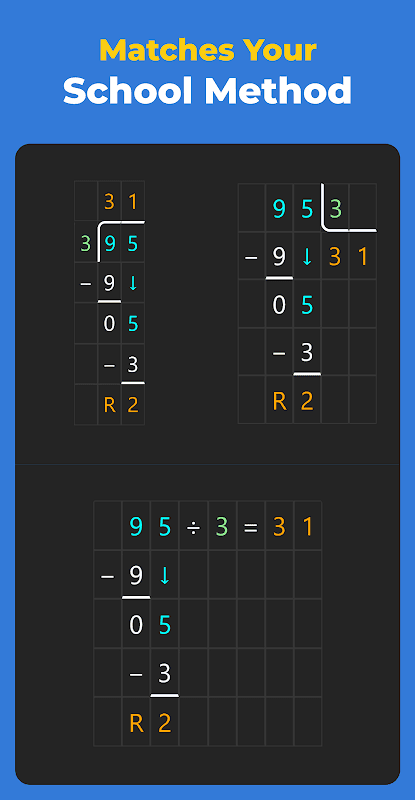Screen dimensions: 415x800
Task: Tap orange remainder 2 in left grid
Action: point(133,405)
